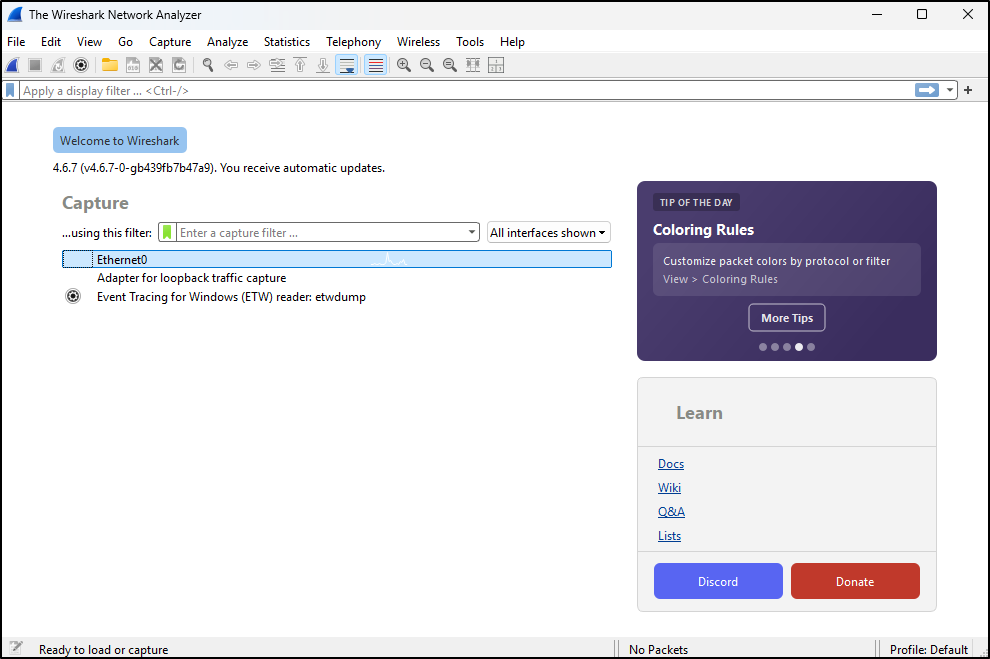Screen dimensions: 990x659
Task: Click the first tip pagination dot
Action: pos(763,347)
